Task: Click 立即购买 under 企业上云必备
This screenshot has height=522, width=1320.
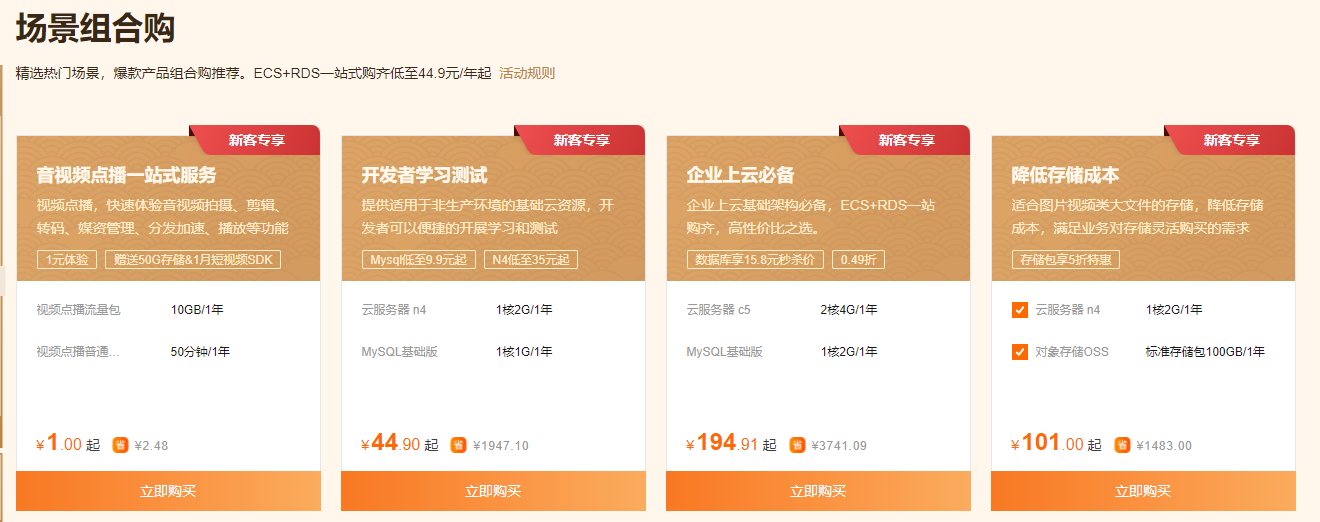Action: 818,491
